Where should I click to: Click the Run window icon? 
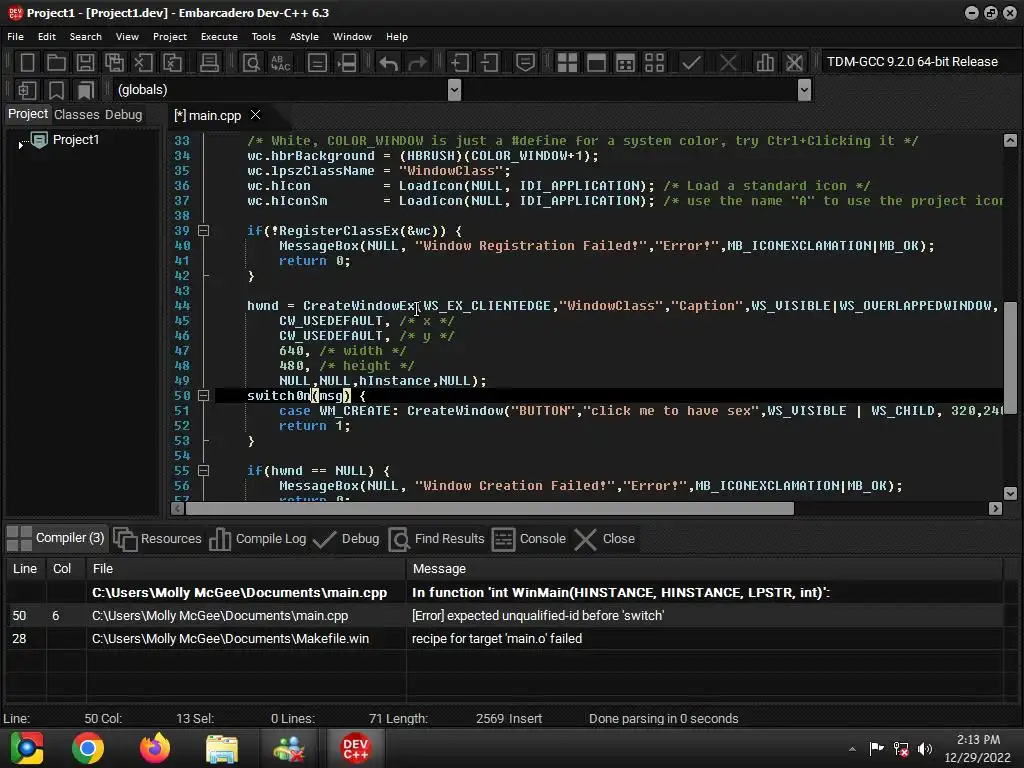[596, 63]
